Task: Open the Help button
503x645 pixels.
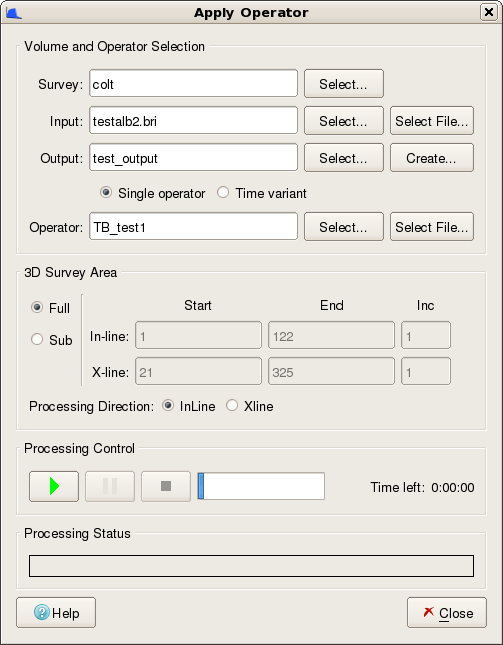Action: point(56,613)
